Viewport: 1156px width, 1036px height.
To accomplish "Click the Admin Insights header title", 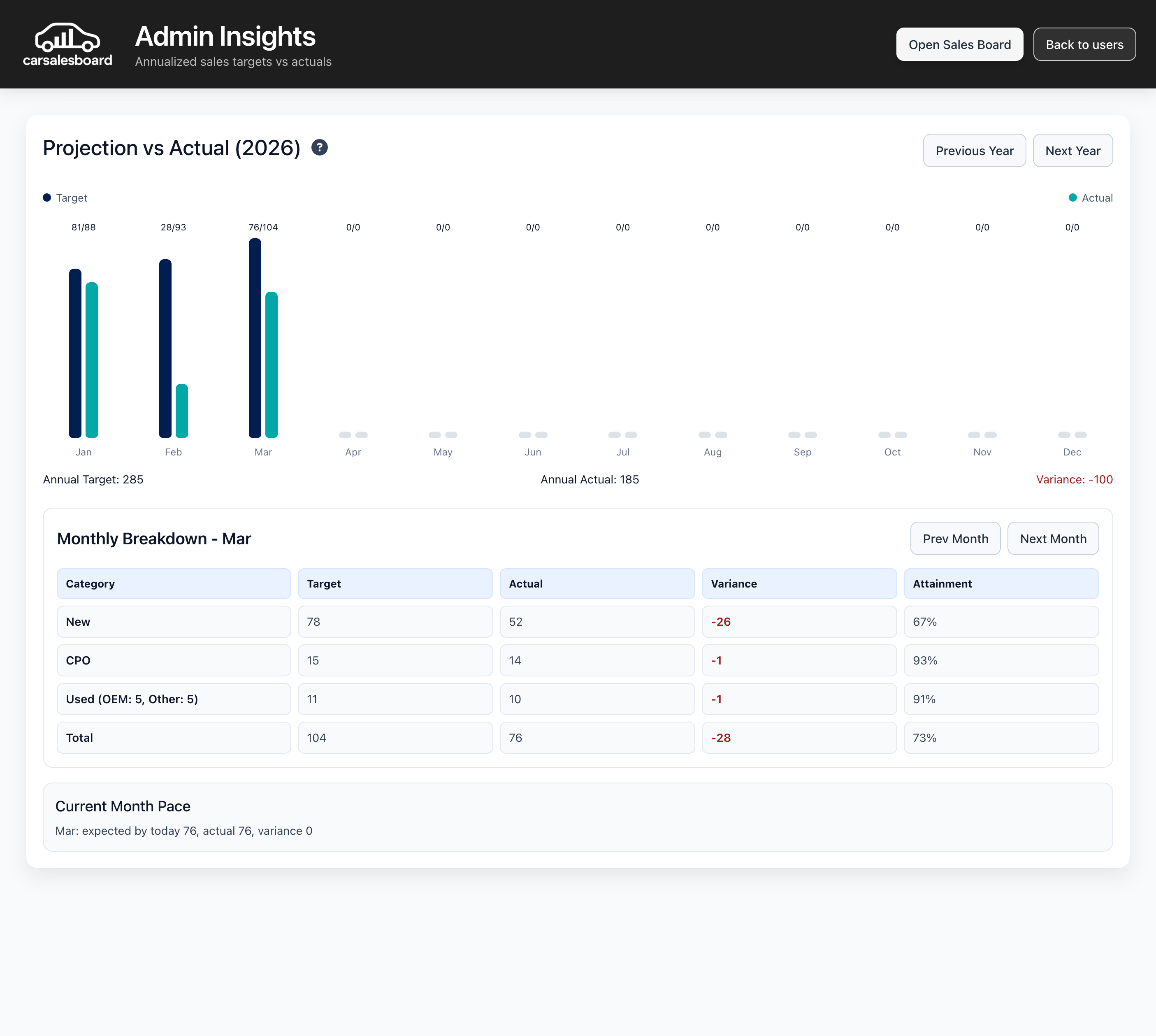I will 225,36.
